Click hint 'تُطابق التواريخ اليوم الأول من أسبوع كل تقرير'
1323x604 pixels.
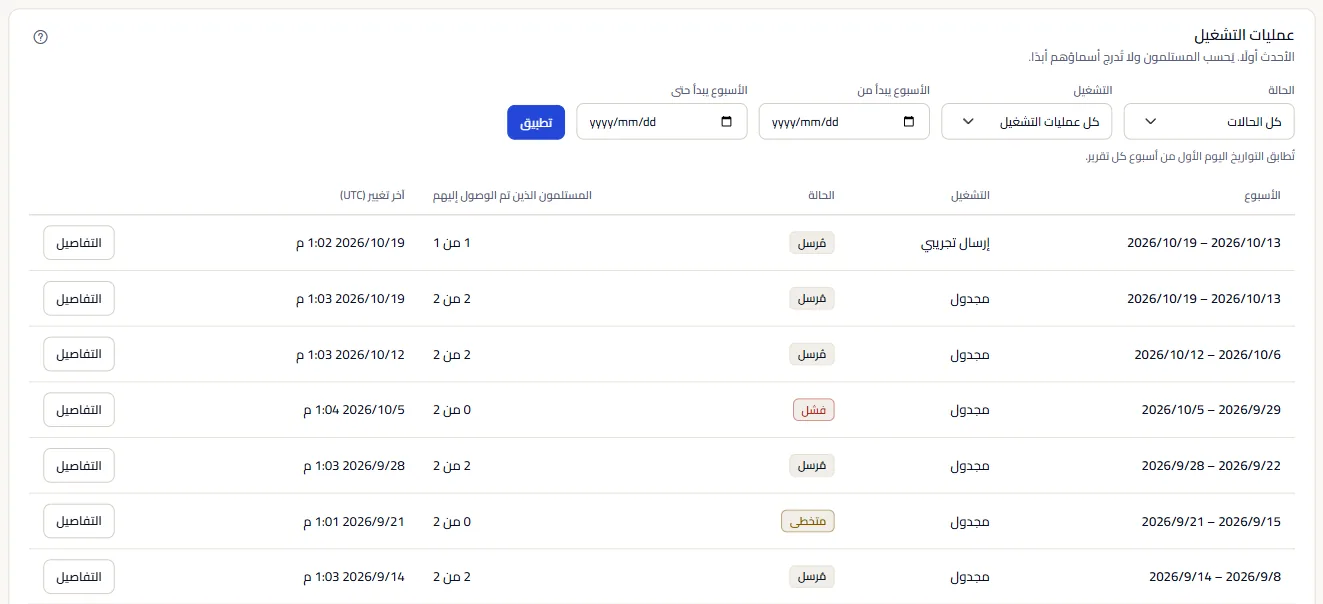click(1190, 157)
